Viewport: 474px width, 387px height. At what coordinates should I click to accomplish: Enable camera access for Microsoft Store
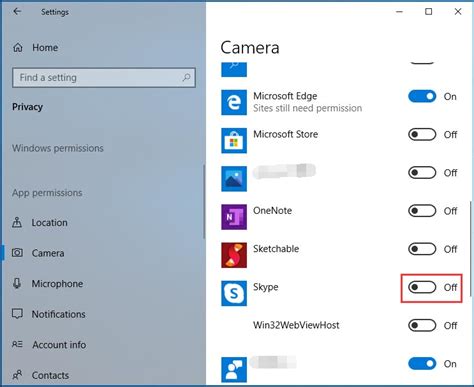coord(422,135)
